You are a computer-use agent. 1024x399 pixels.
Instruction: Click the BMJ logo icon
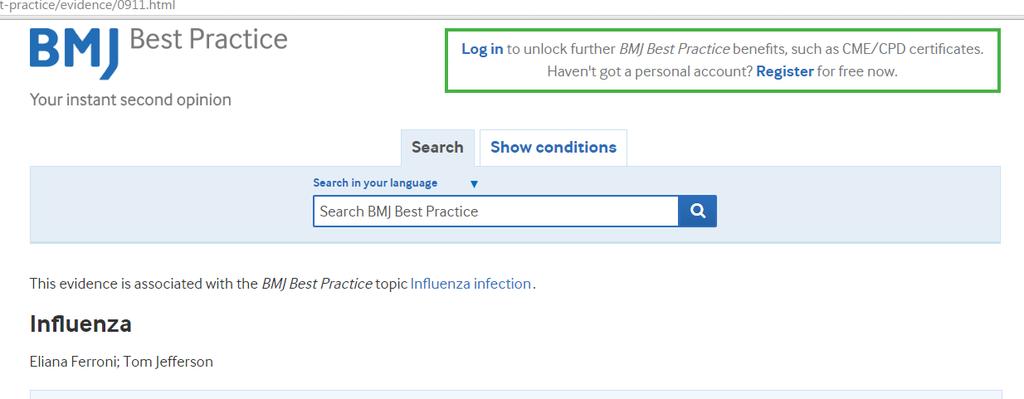[74, 52]
